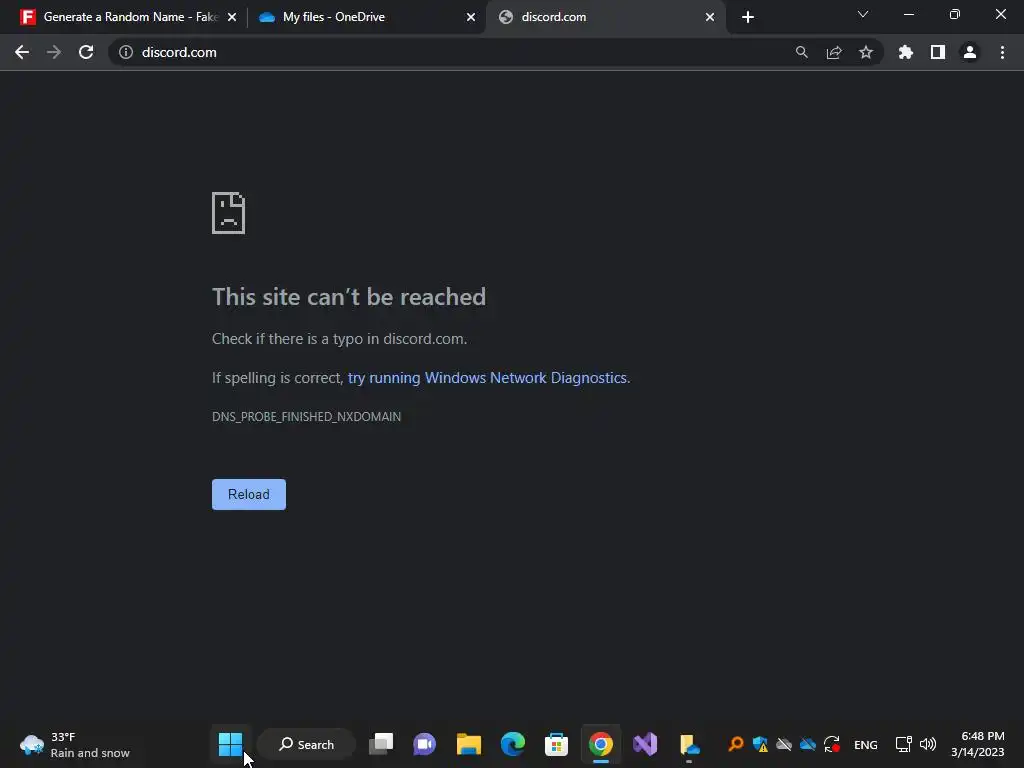Click the folder with cloud taskbar app icon
1024x768 pixels.
[689, 744]
